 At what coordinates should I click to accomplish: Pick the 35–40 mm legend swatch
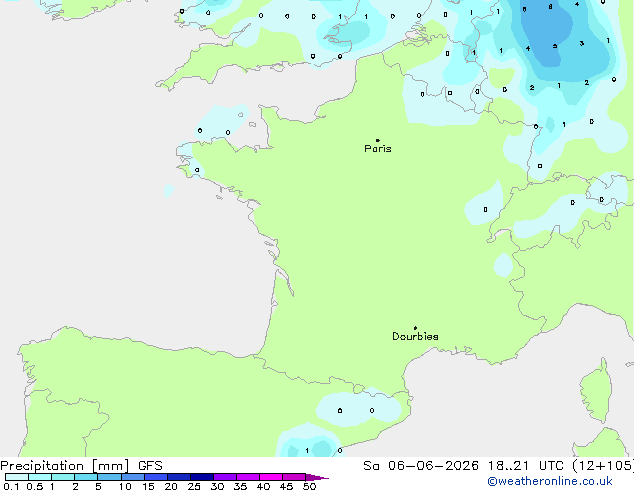(x=248, y=477)
